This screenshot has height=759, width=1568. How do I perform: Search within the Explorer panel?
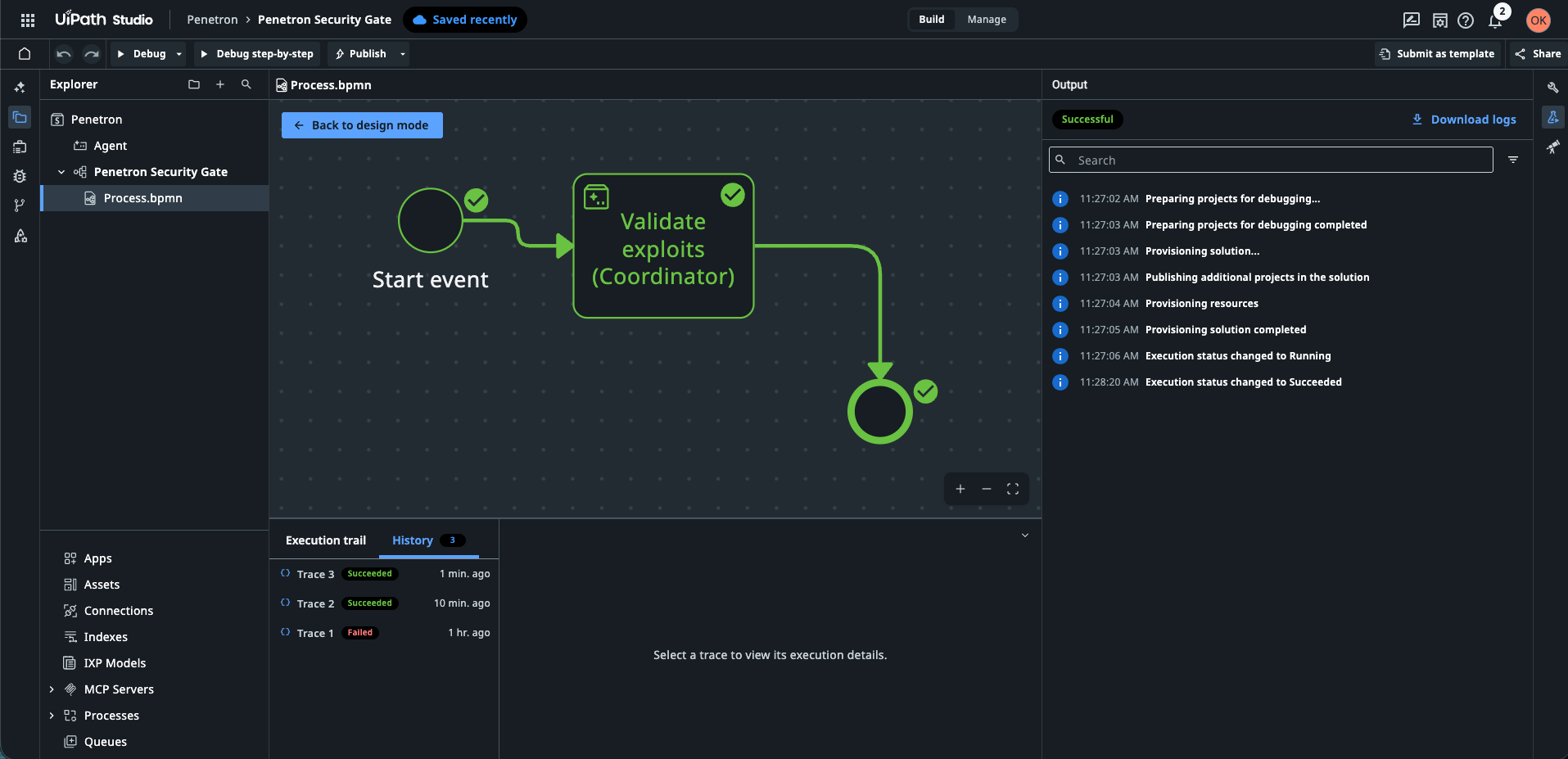pos(246,84)
